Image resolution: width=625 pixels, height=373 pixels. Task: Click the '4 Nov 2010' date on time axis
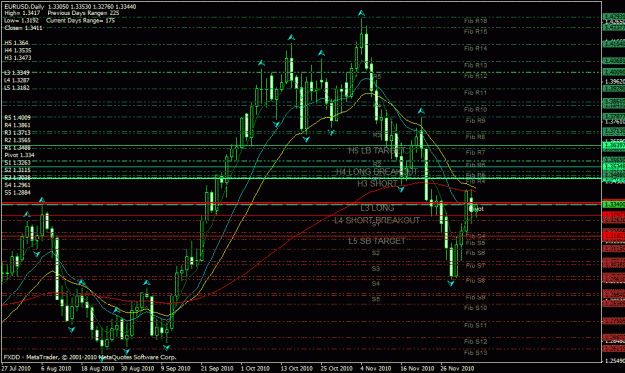tap(375, 369)
